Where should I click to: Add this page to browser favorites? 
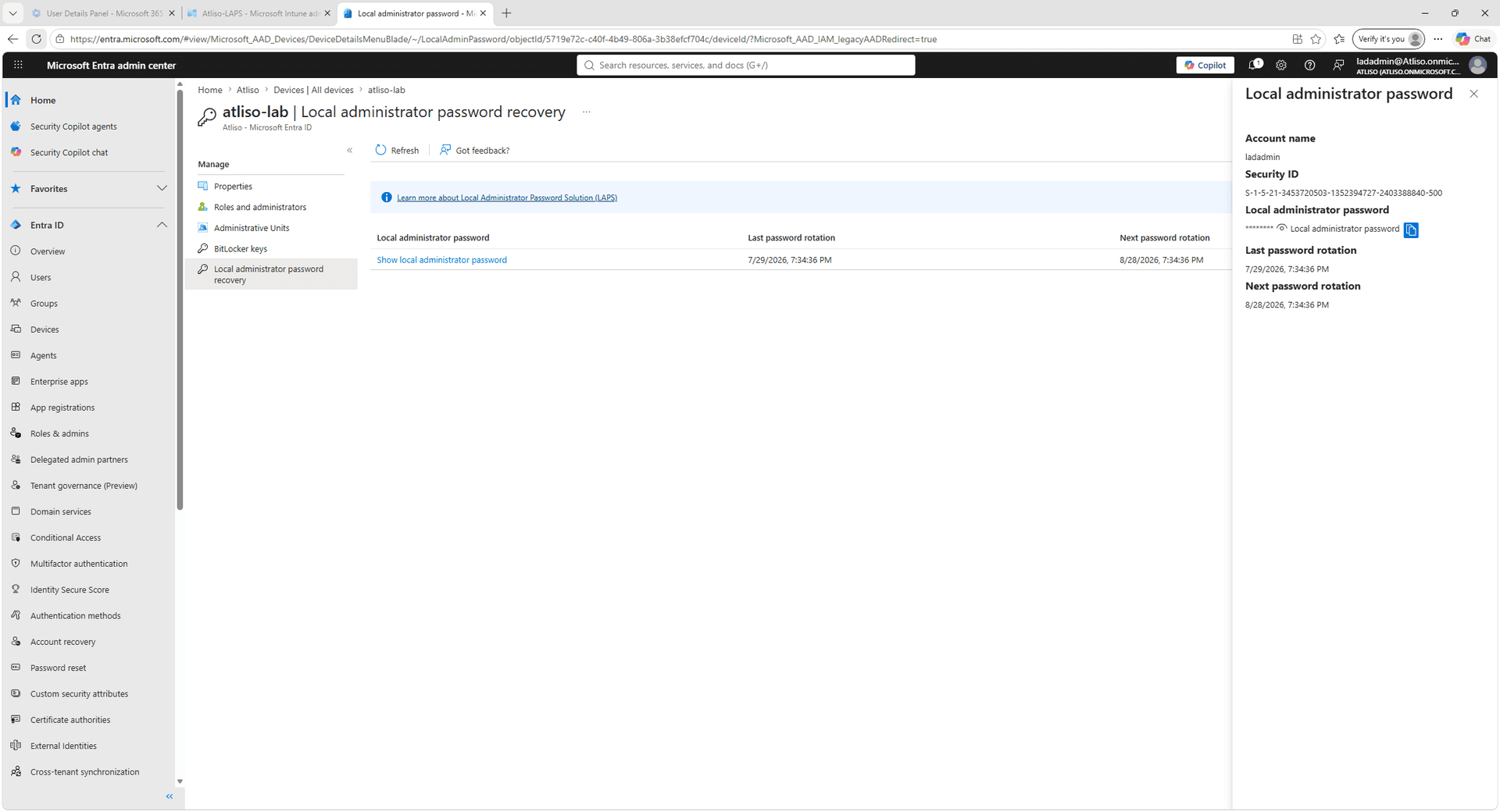click(1316, 39)
